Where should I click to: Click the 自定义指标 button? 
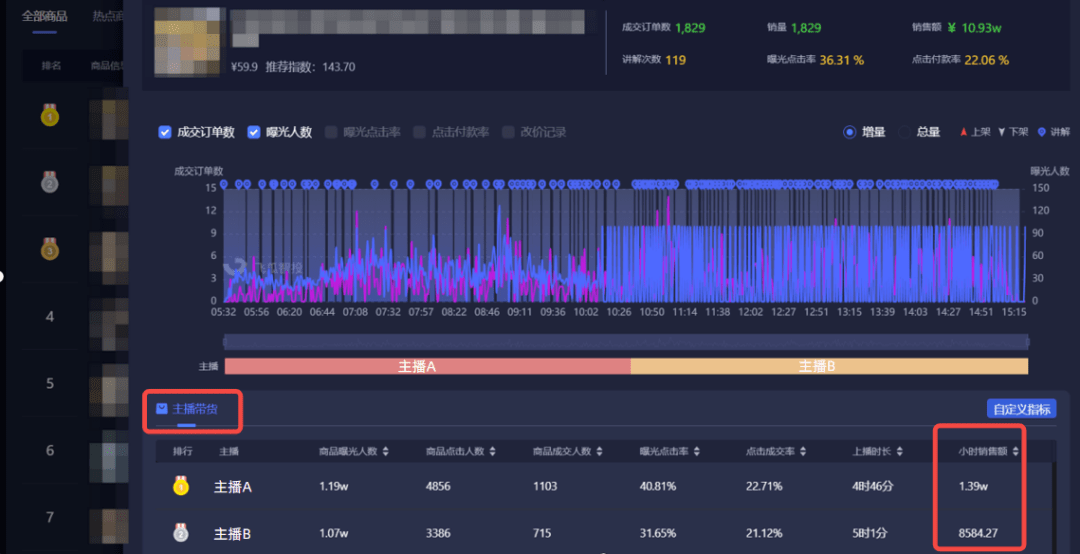click(x=1021, y=409)
